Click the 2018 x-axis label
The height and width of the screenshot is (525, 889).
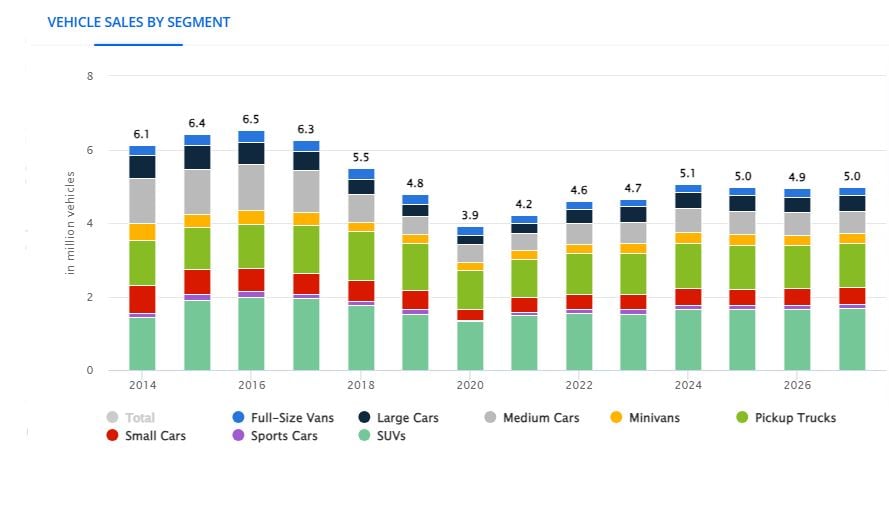[x=361, y=386]
